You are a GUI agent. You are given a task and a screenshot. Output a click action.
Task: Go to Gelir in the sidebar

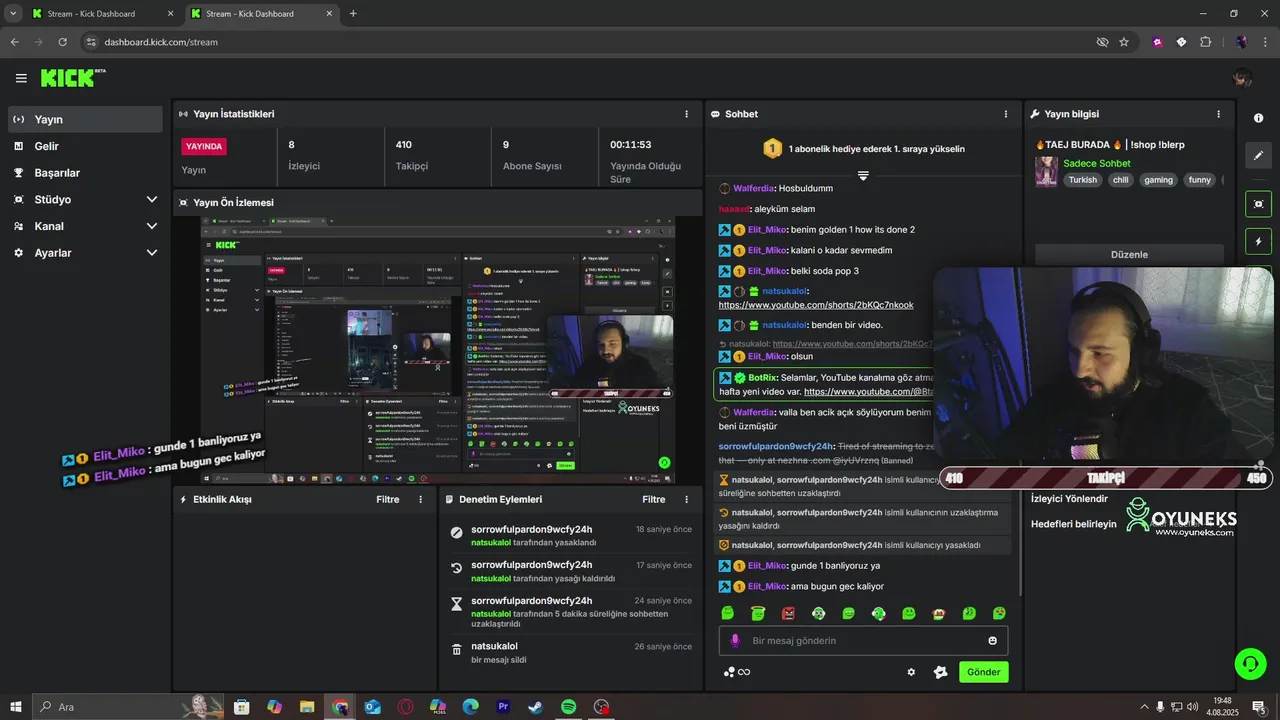(x=85, y=146)
